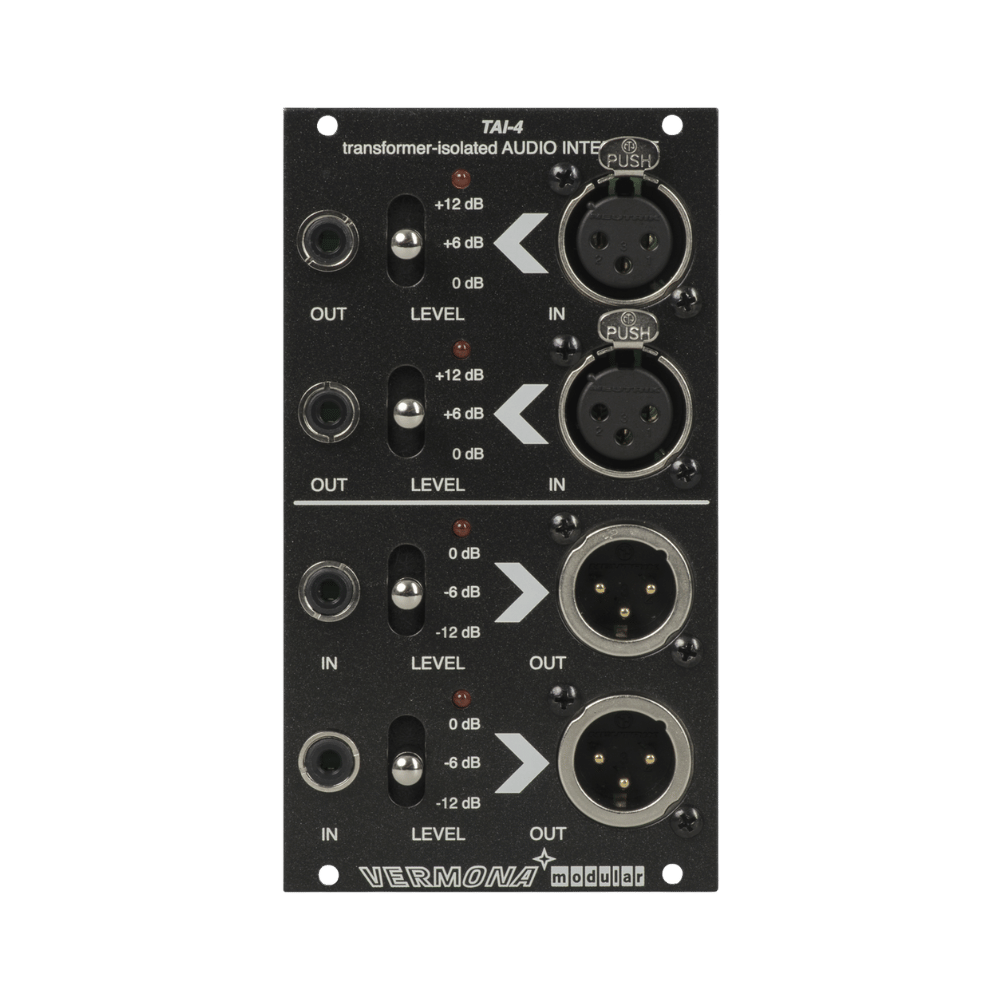This screenshot has width=1000, height=1000.
Task: Click the PUSH release tab on second XLR input
Action: (628, 327)
